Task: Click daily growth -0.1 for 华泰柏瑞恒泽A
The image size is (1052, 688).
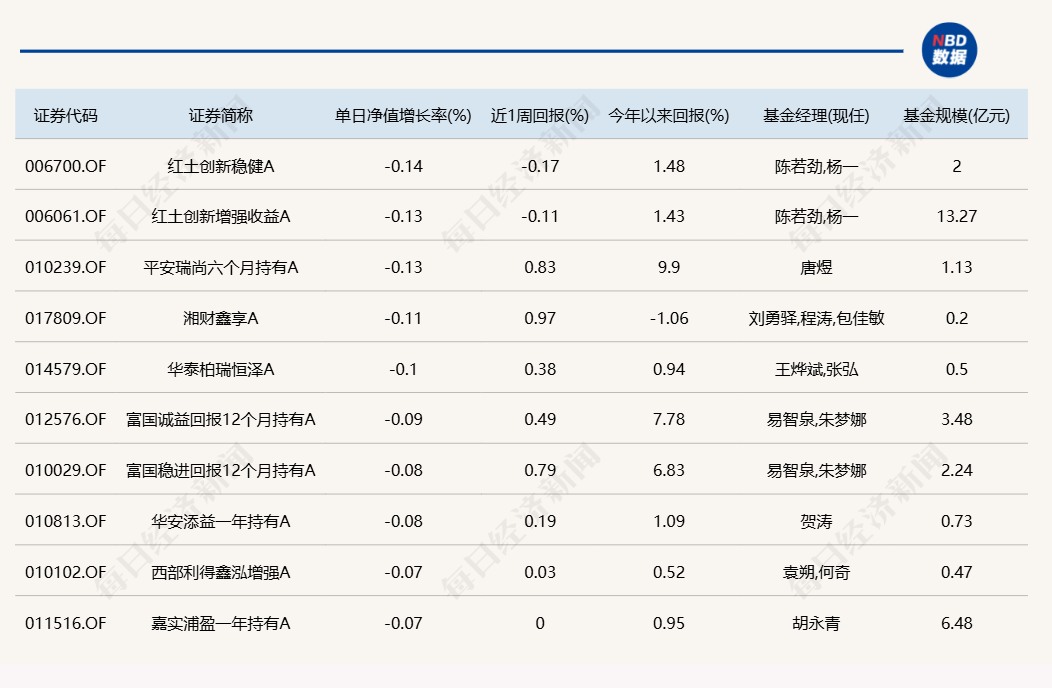Action: 403,369
